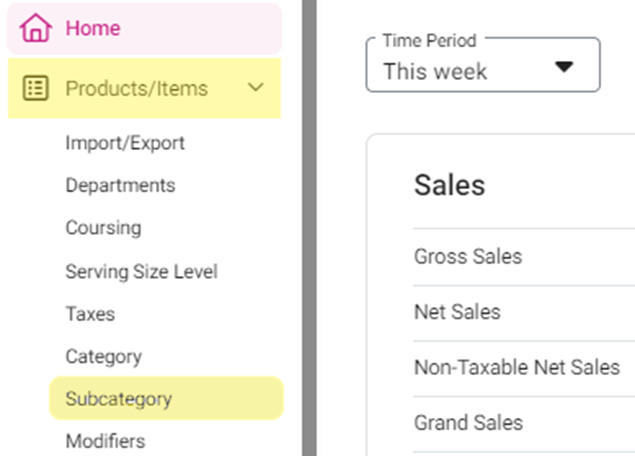This screenshot has width=635, height=456.
Task: Select Serving Size Level item
Action: tap(141, 271)
